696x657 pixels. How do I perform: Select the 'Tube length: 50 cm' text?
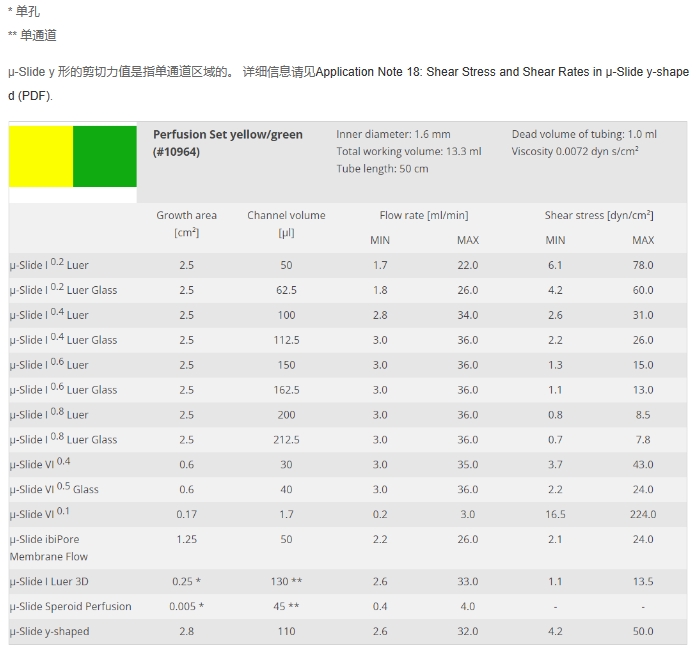pyautogui.click(x=382, y=169)
